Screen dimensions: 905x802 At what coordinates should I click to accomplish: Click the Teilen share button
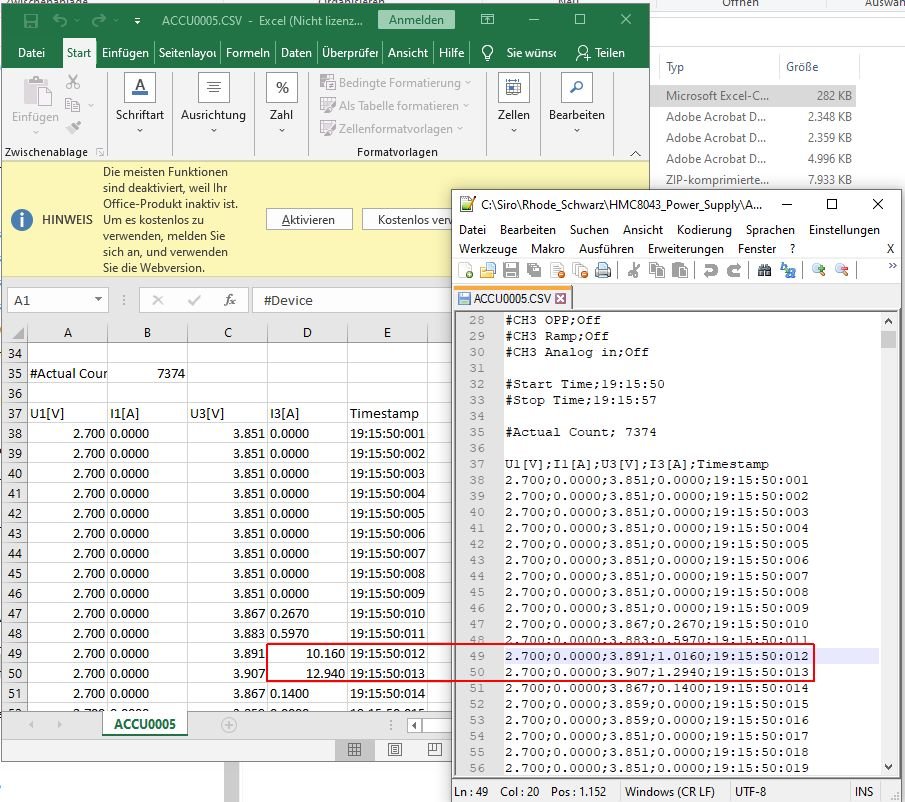(x=600, y=53)
